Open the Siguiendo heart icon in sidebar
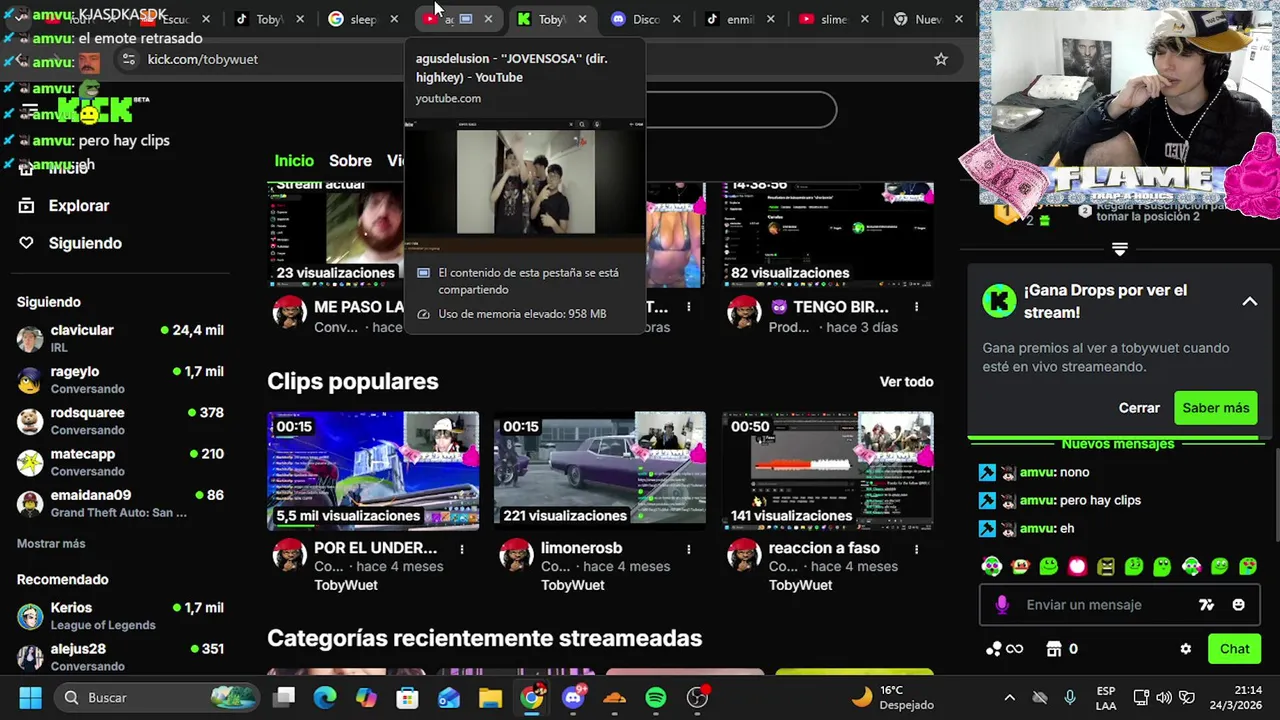 27,243
